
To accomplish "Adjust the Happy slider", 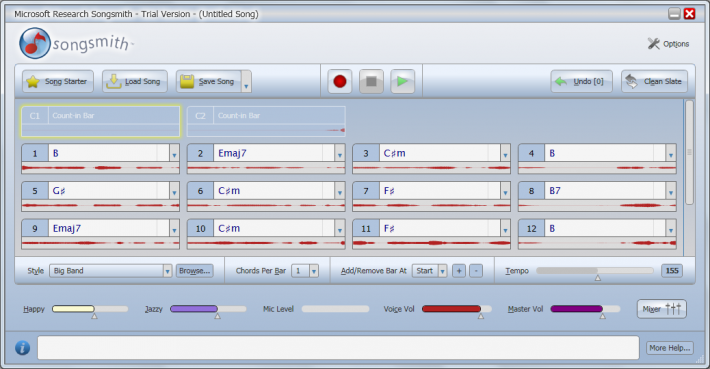I will 90,310.
